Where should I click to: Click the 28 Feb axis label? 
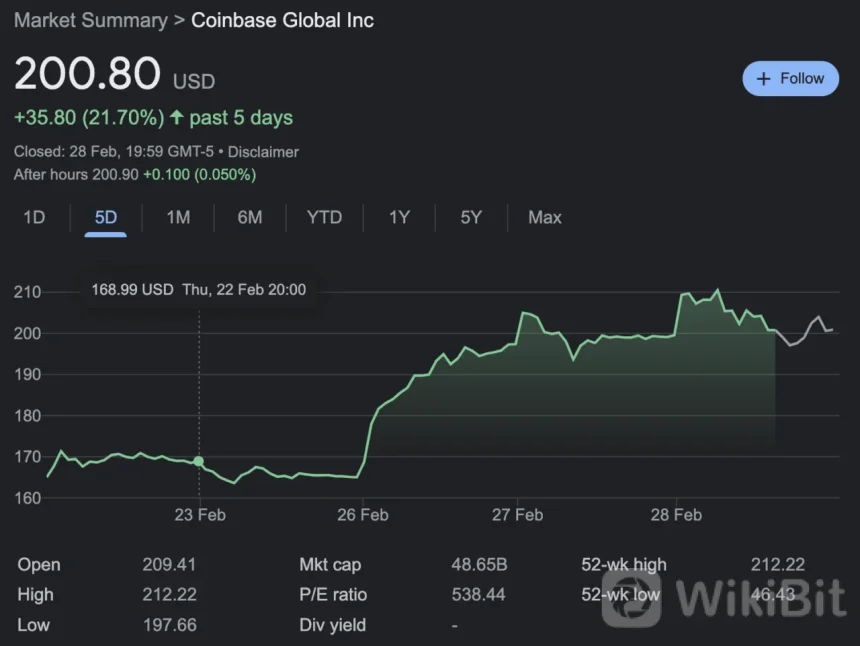(675, 515)
